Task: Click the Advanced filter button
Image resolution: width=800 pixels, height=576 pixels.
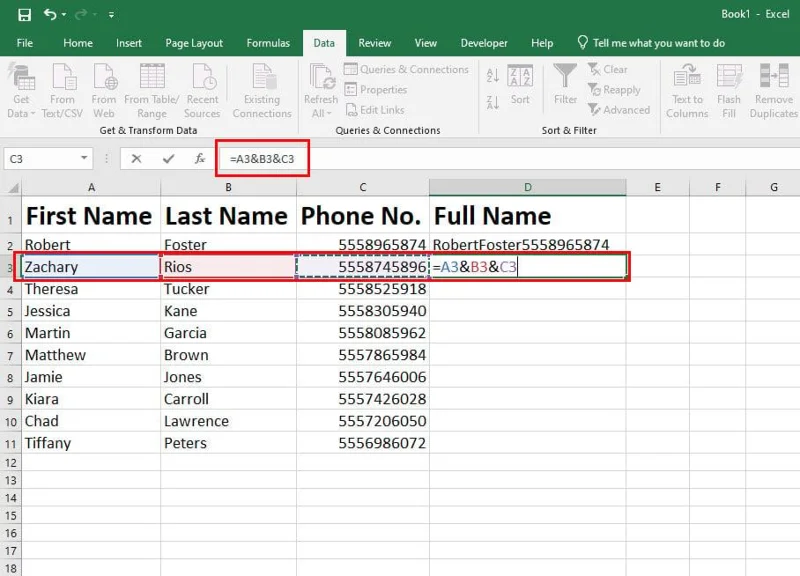Action: [x=619, y=110]
